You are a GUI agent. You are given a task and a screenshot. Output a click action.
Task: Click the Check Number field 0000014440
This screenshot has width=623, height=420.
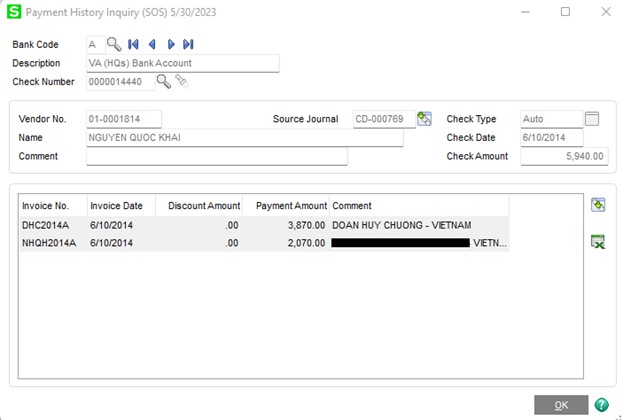point(121,82)
